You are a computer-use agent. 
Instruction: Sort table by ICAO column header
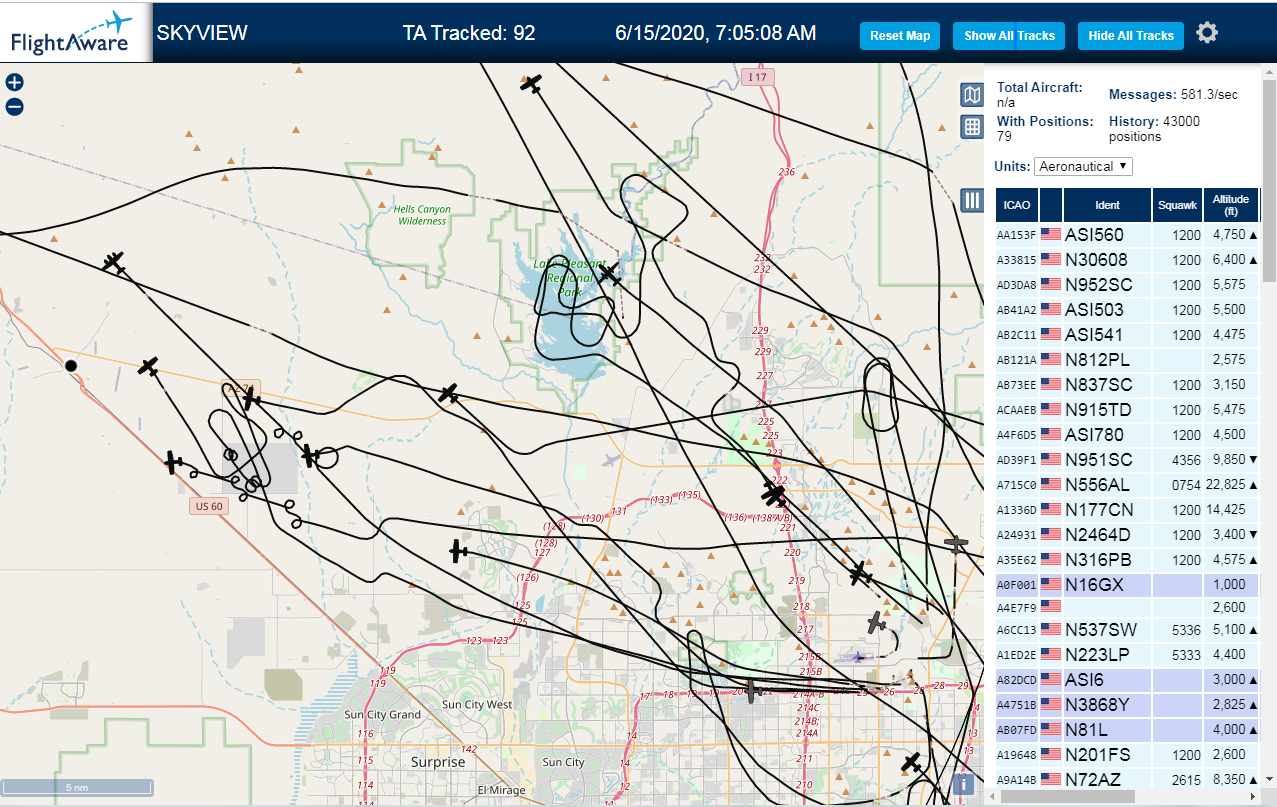click(1017, 205)
